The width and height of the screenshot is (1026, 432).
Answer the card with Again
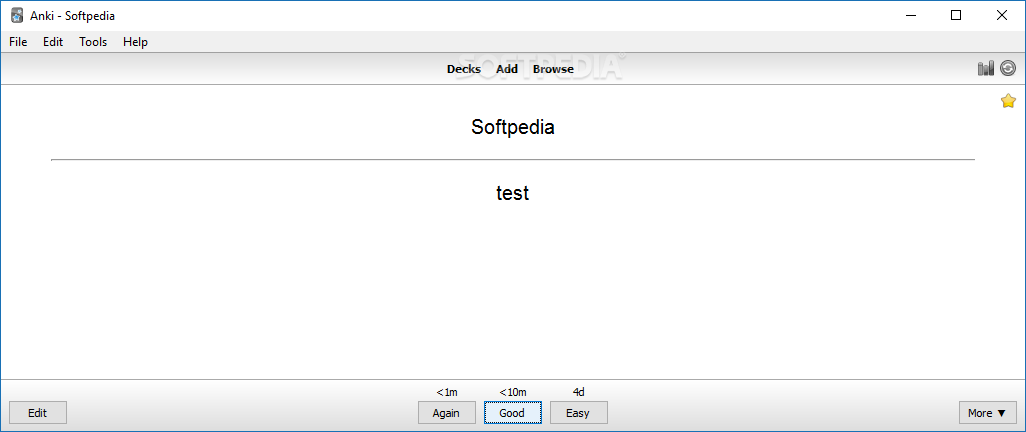(x=446, y=413)
